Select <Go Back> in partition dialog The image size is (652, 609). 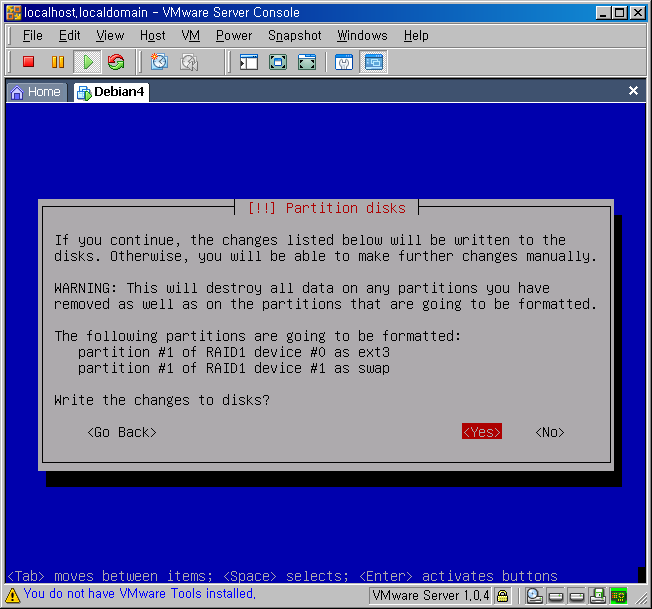[121, 432]
